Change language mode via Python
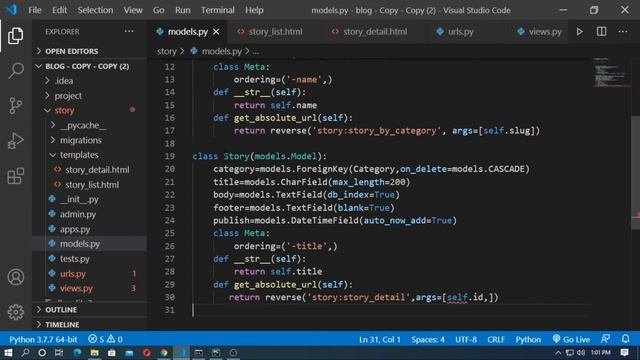Image resolution: width=640 pixels, height=360 pixels. (528, 339)
